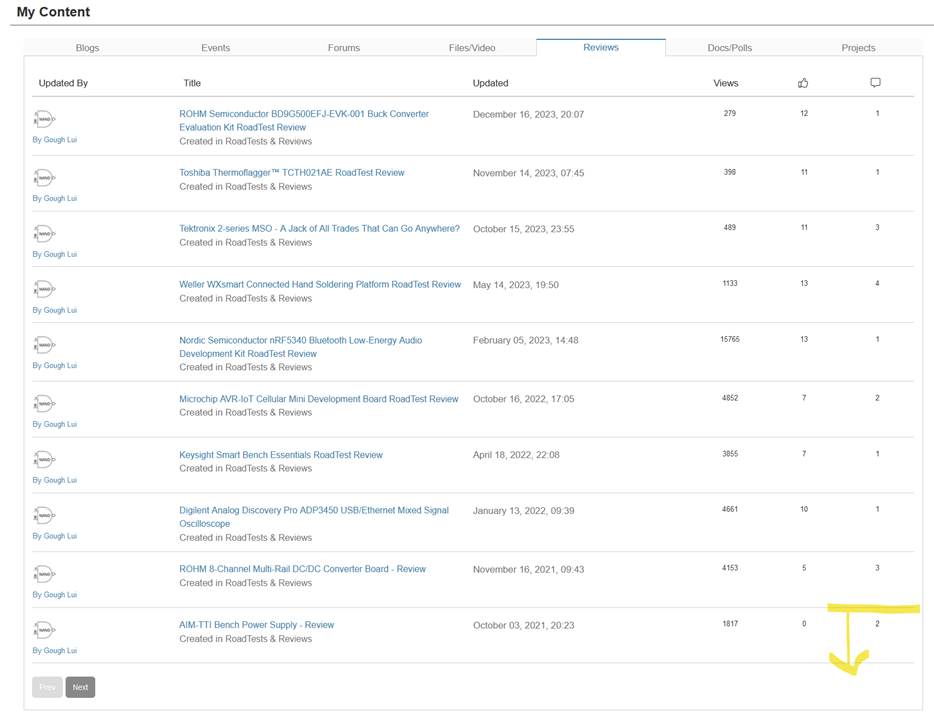Screen dimensions: 934x720
Task: Select date October 16, 2022, 17:05
Action: 524,399
